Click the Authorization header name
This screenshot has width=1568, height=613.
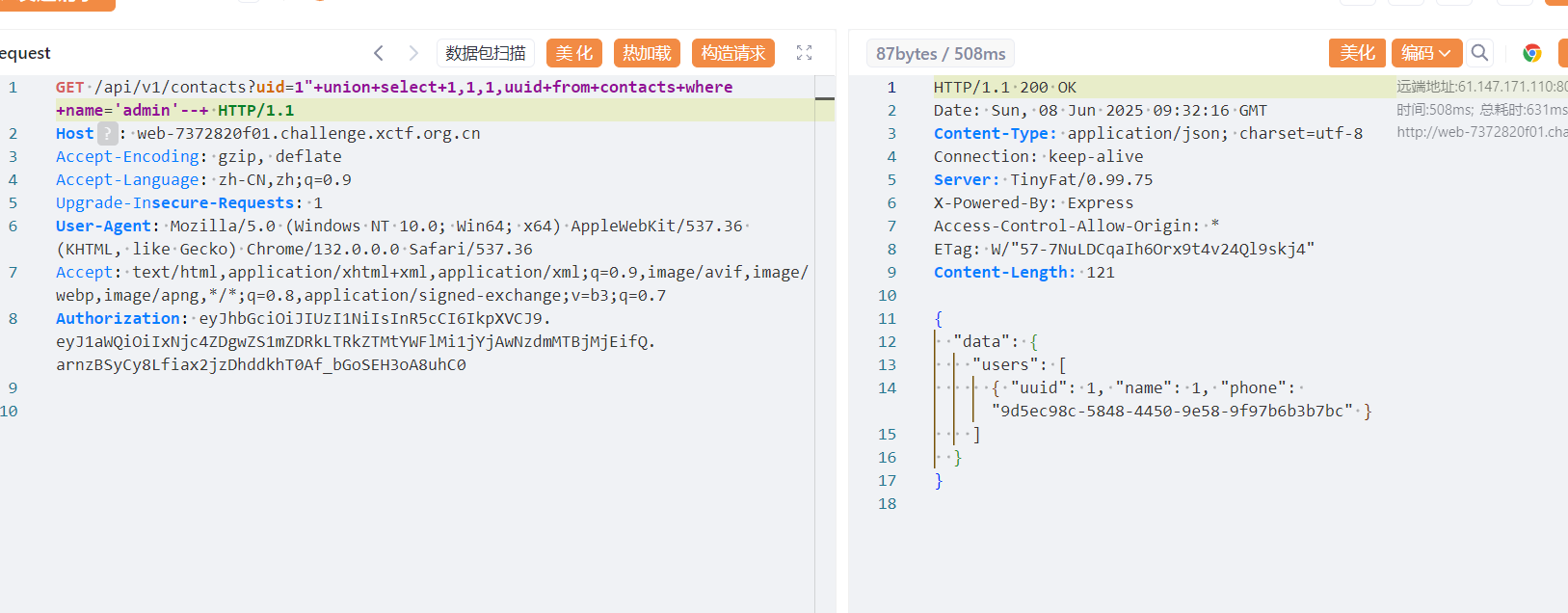click(118, 318)
